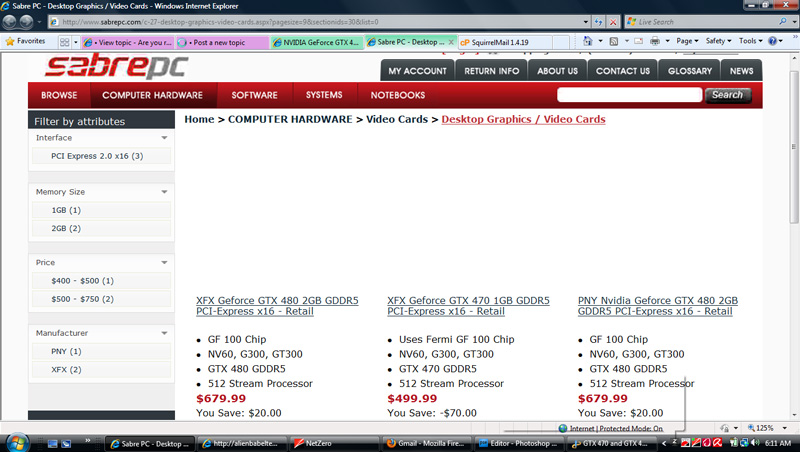Viewport: 800px width, 452px height.
Task: Open the Quick Tabs grid icon
Action: pyautogui.click(x=64, y=42)
